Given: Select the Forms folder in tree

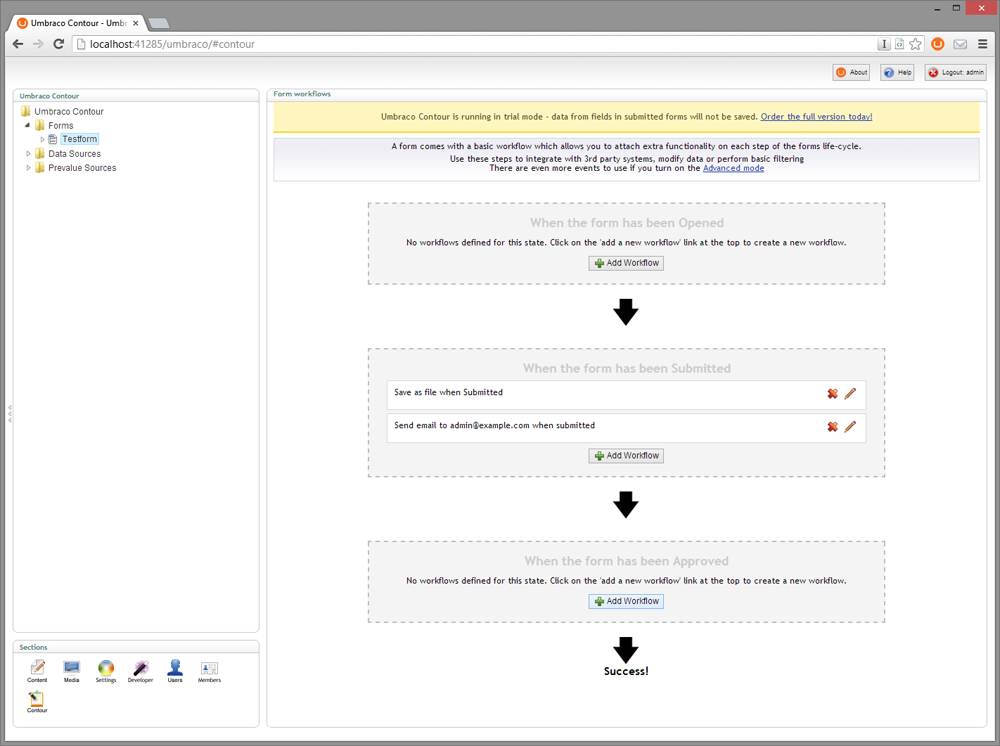Looking at the screenshot, I should pyautogui.click(x=61, y=126).
